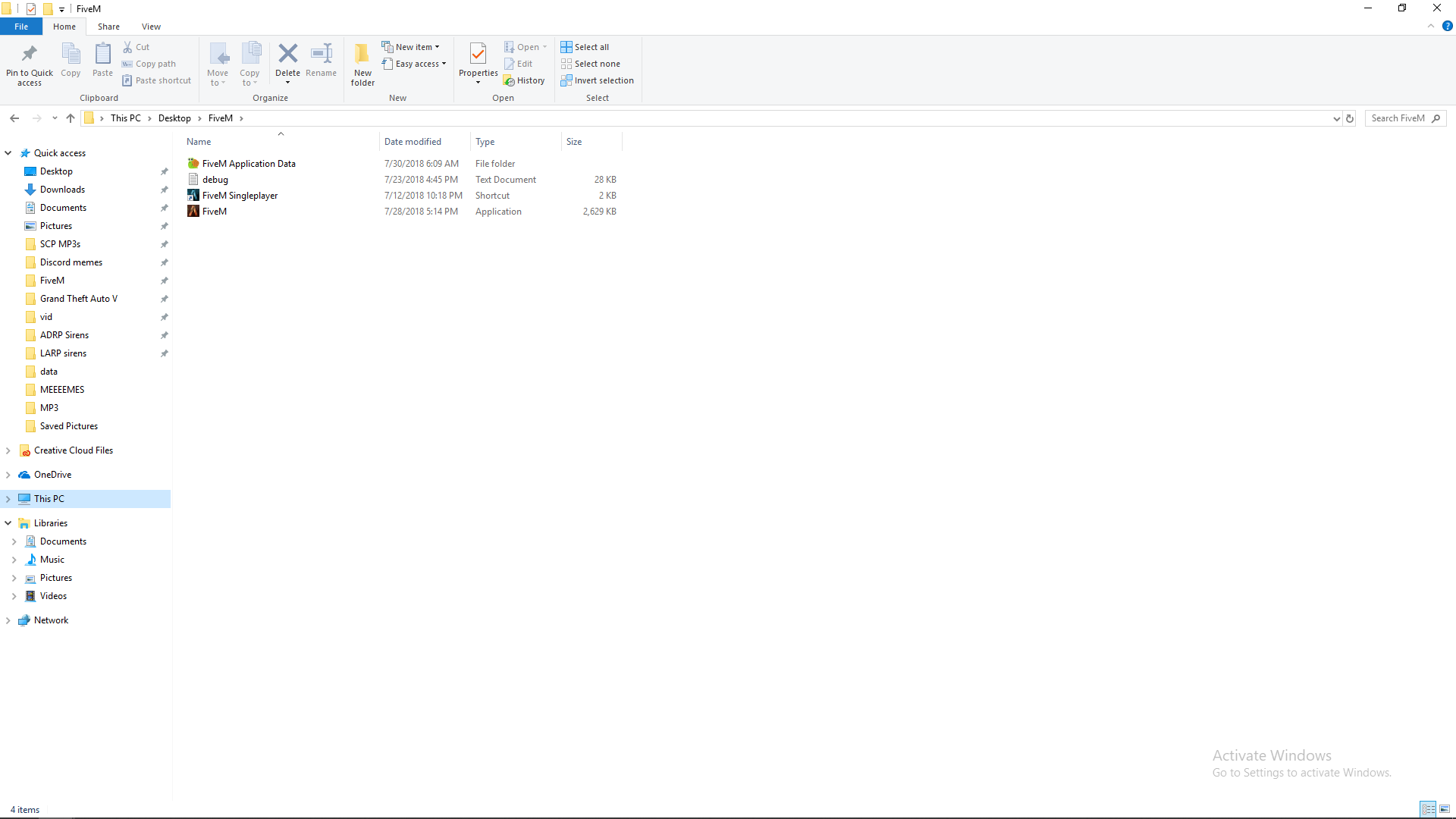Create a New folder
Image resolution: width=1456 pixels, height=819 pixels.
click(x=362, y=64)
